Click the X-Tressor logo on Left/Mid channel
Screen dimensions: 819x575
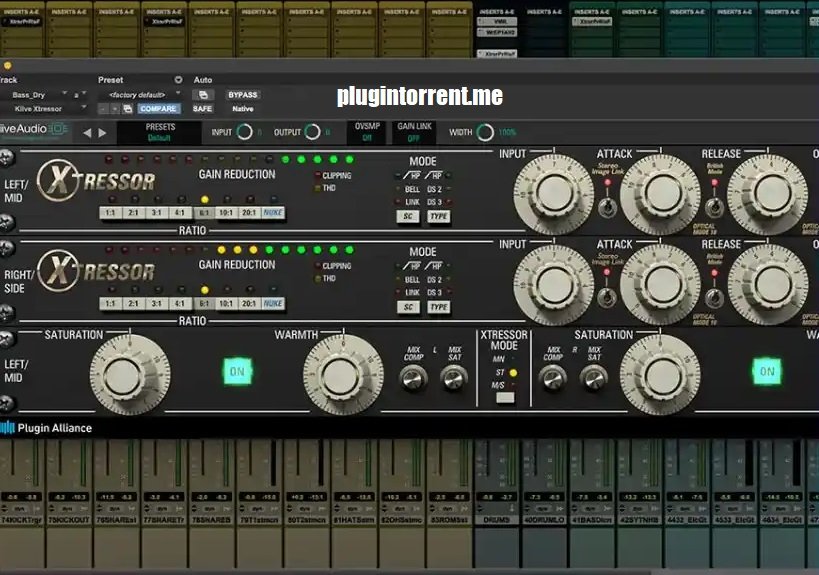[96, 181]
